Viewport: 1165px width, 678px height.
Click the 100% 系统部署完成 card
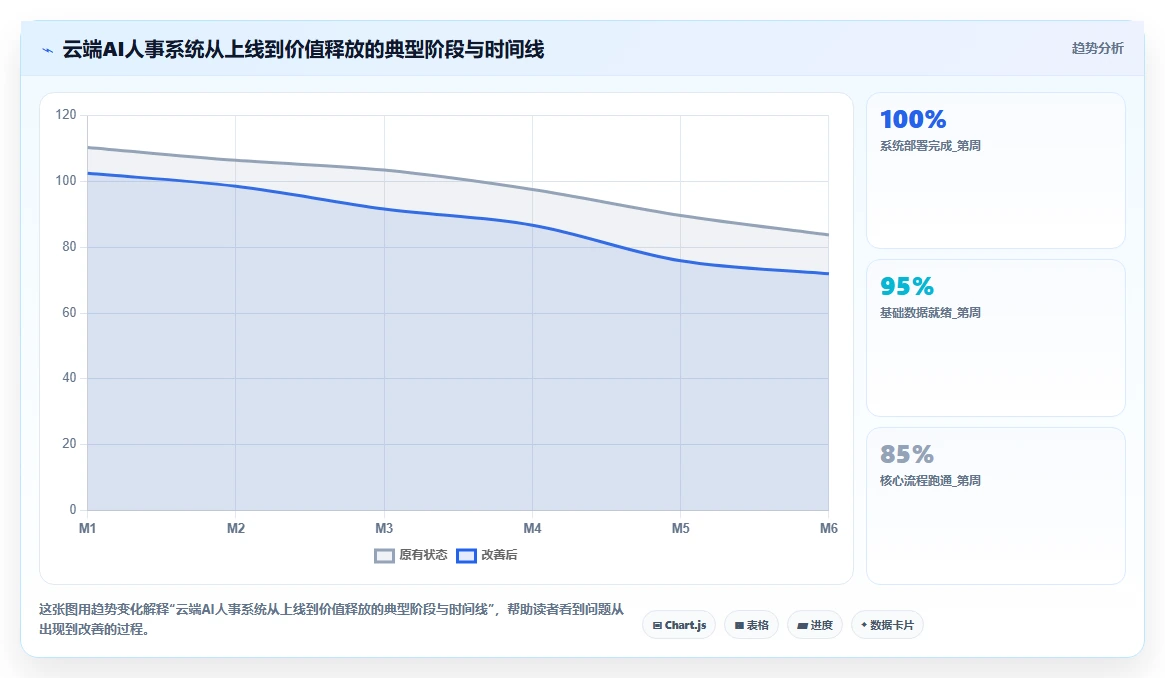click(996, 171)
